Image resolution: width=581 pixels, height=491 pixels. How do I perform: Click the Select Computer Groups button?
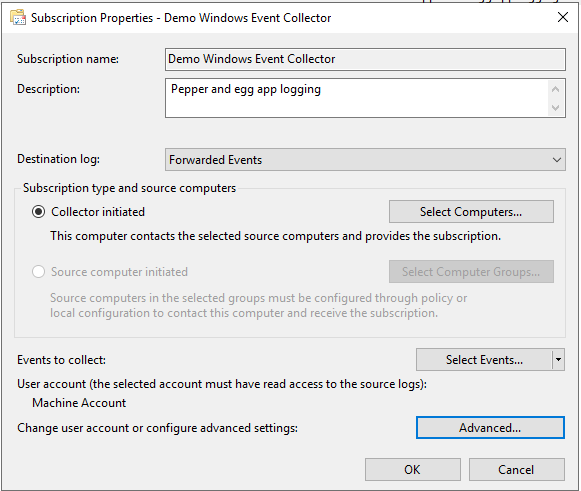tap(471, 272)
